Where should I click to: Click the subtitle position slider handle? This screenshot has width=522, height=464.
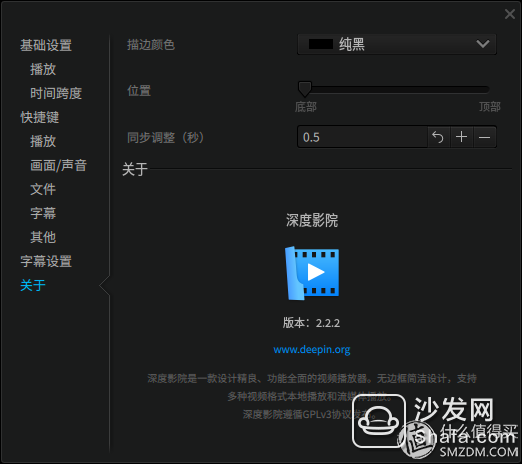click(x=304, y=89)
